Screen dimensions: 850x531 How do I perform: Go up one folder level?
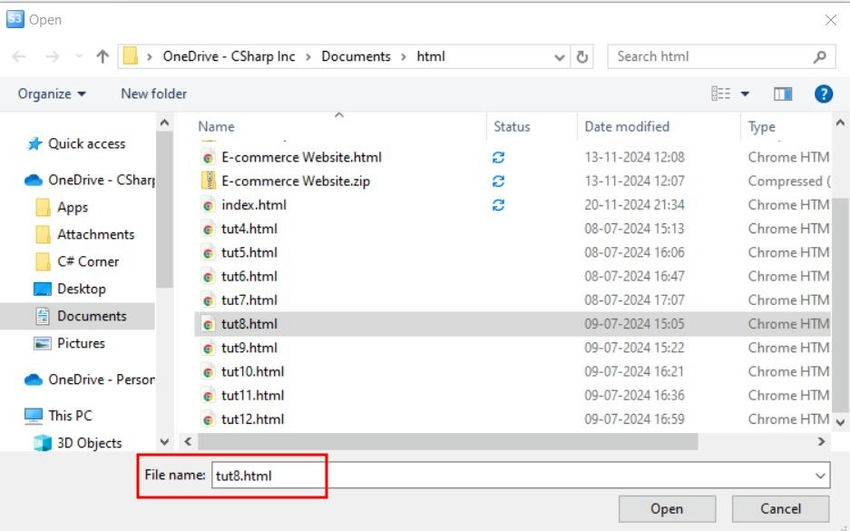pos(102,56)
